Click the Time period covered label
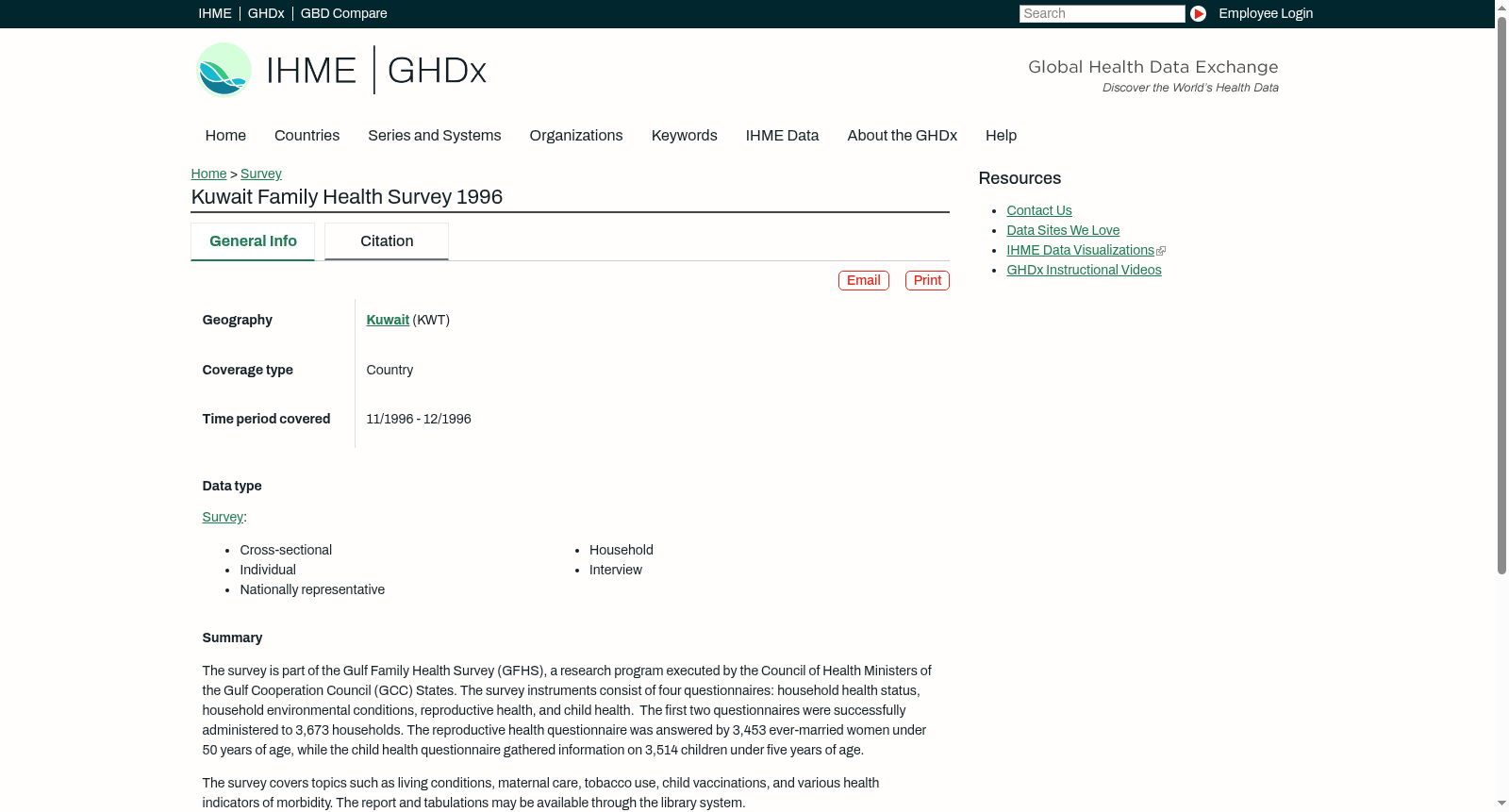Image resolution: width=1509 pixels, height=812 pixels. pyautogui.click(x=266, y=420)
